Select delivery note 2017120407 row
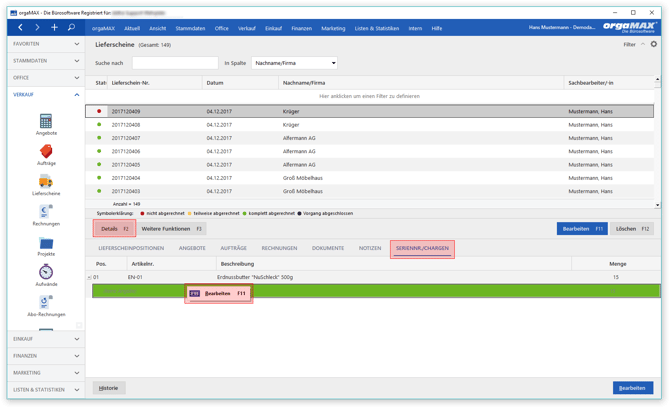Image resolution: width=670 pixels, height=408 pixels. (x=369, y=138)
